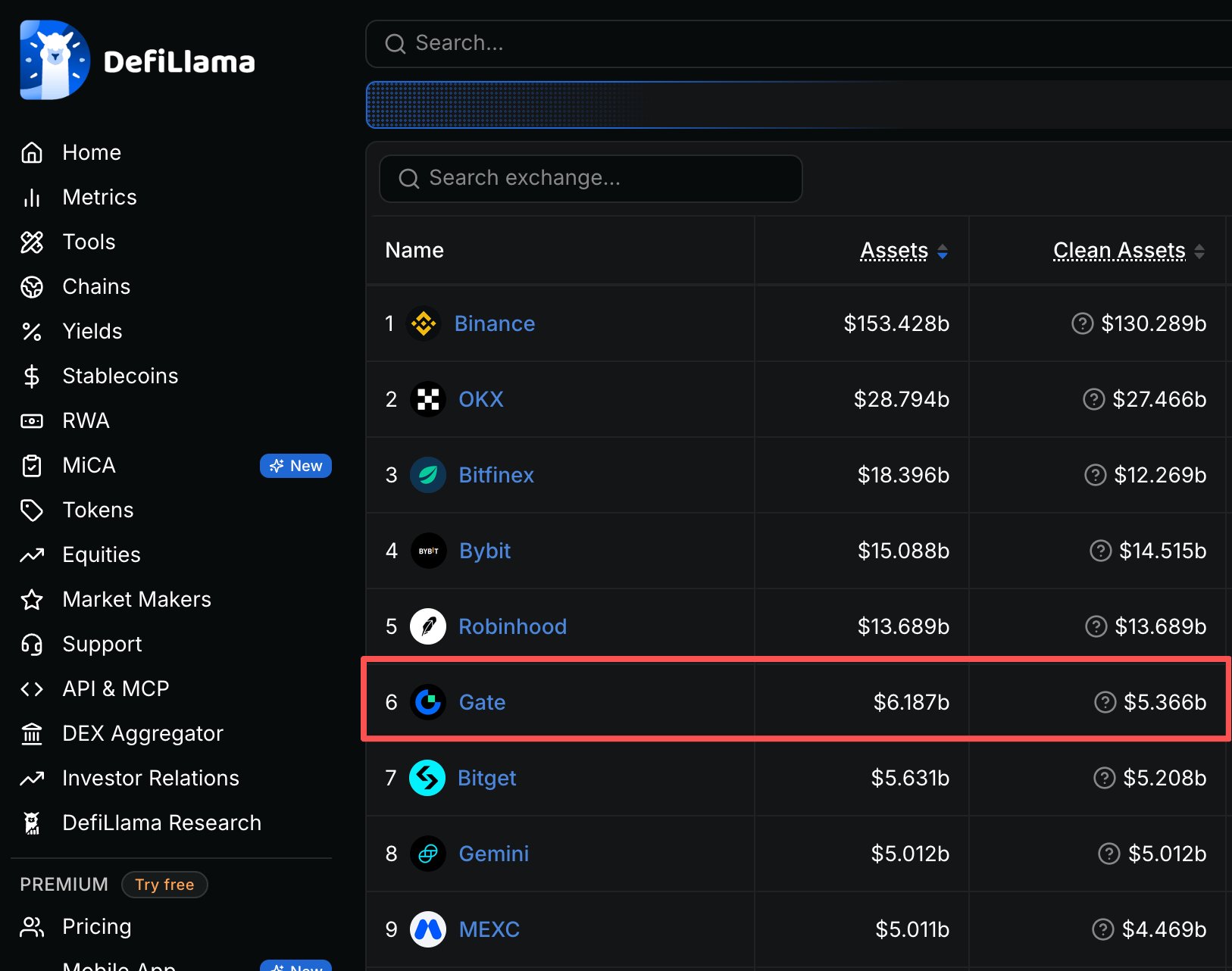Click the $28.794b assets value
Viewport: 1232px width, 971px height.
point(901,399)
